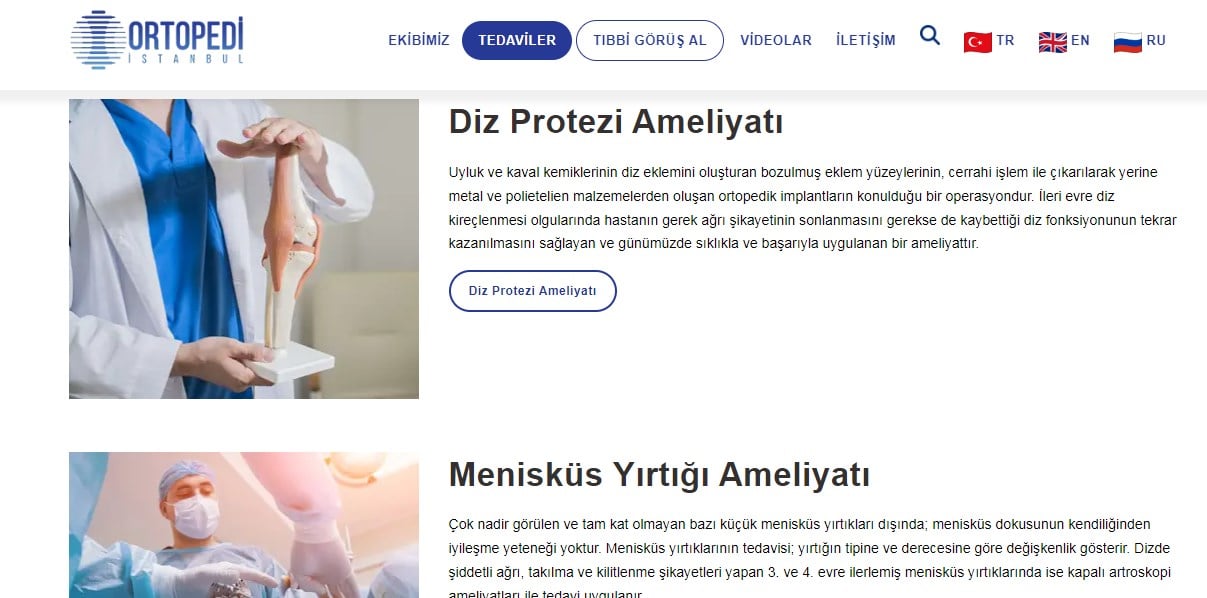
Task: Switch language to TR text
Action: [x=1005, y=40]
